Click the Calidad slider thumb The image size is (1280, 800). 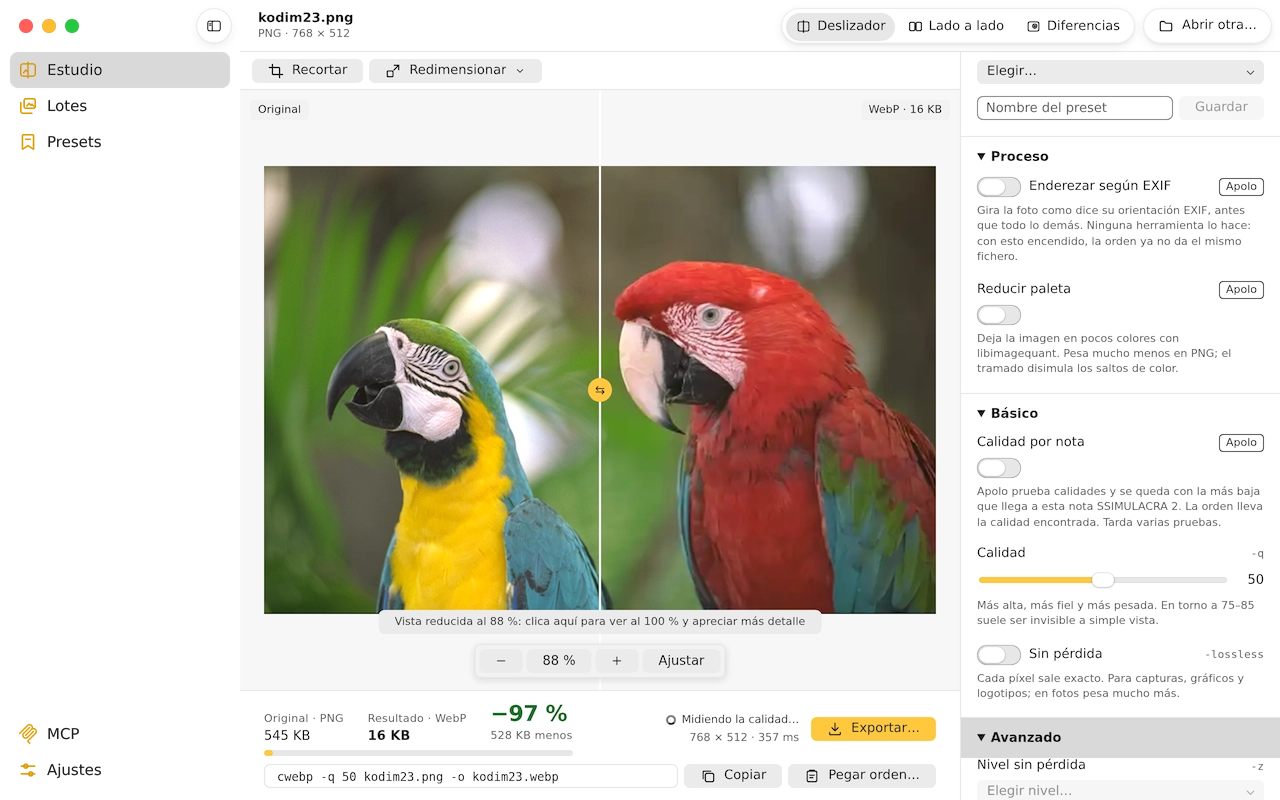1102,580
